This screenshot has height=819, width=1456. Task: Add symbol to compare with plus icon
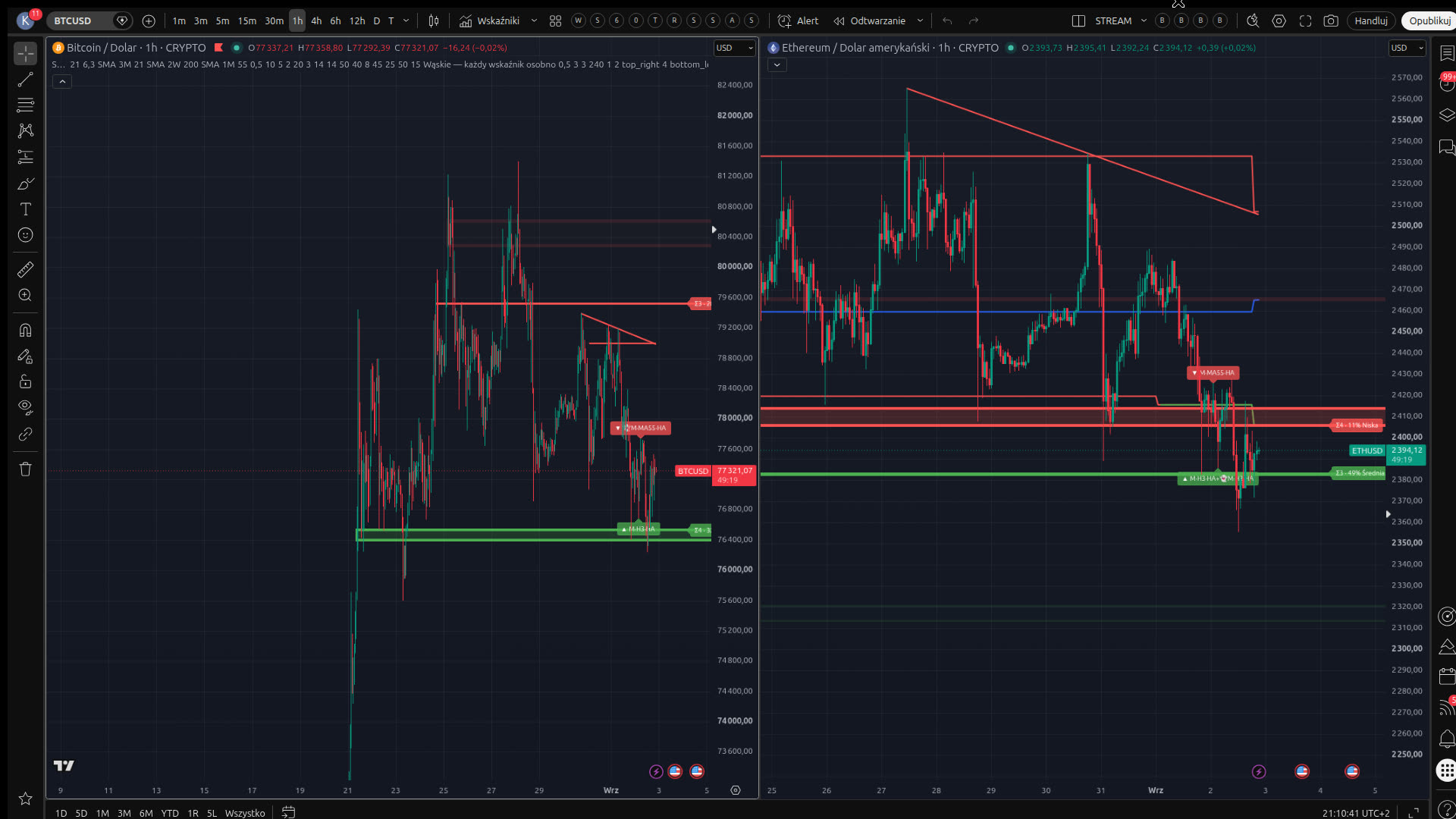149,21
